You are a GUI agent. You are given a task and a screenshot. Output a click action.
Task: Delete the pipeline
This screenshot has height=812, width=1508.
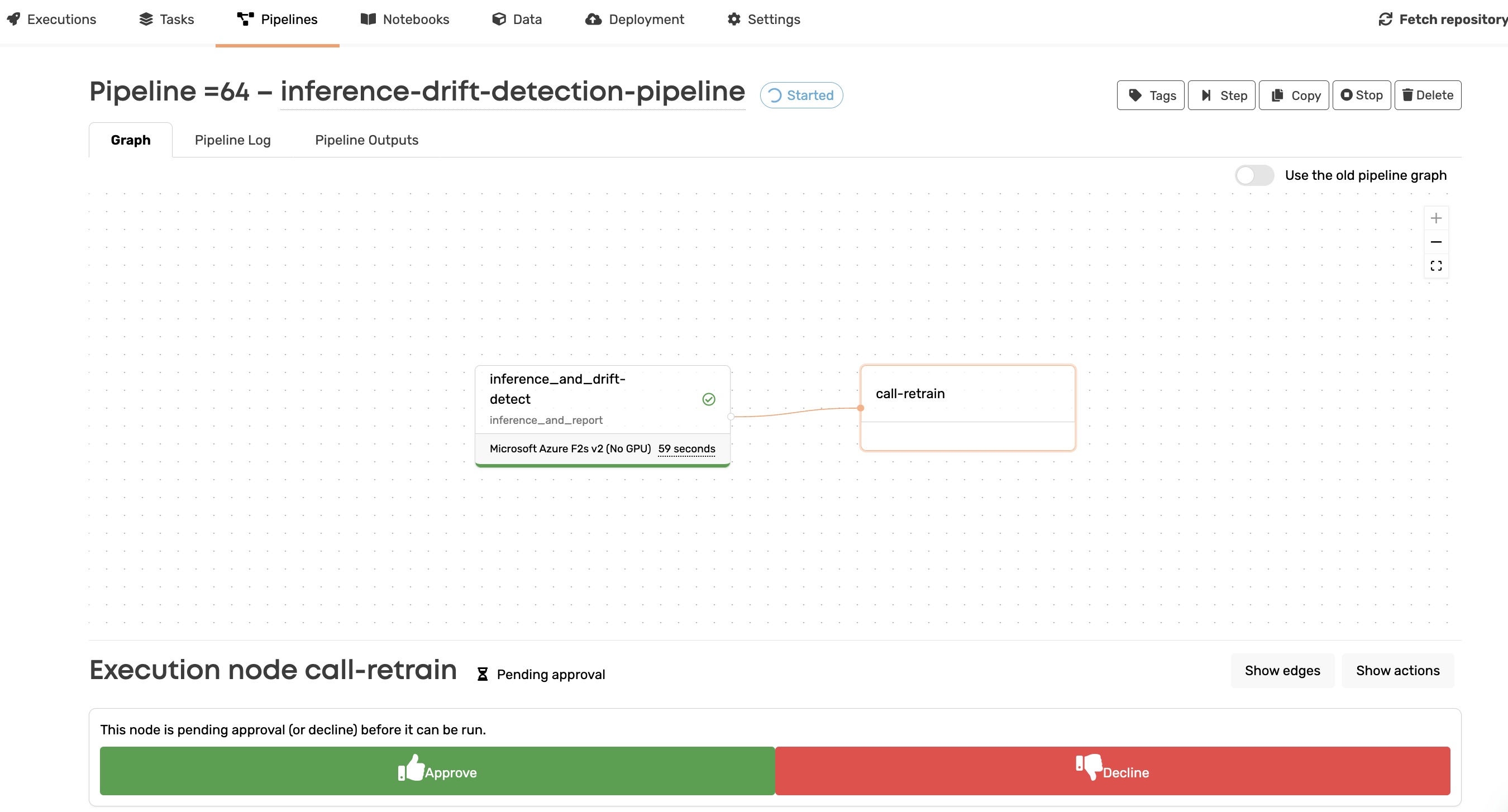tap(1427, 95)
